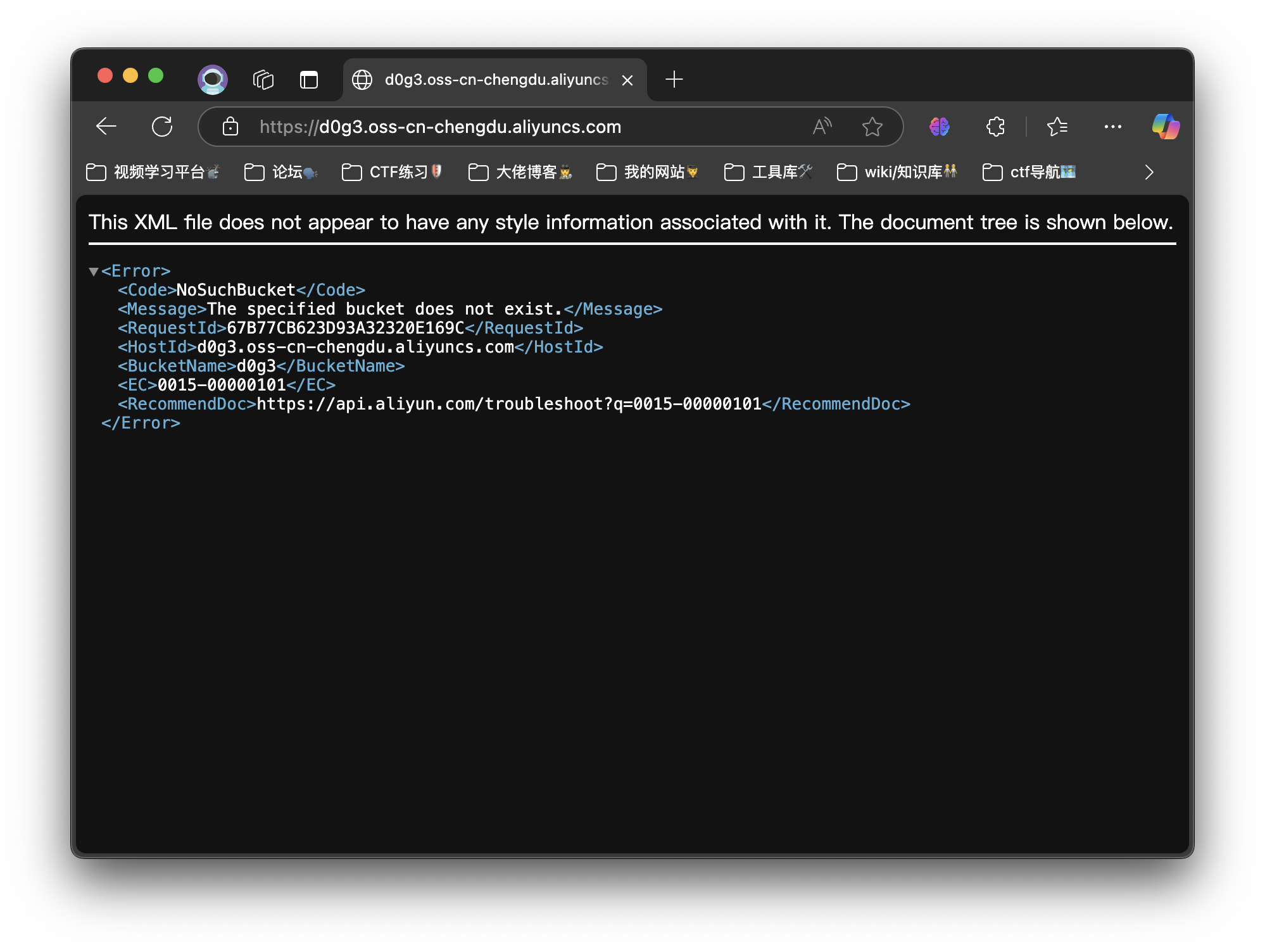The image size is (1265, 952).
Task: Open the Extensions puzzle icon
Action: 995,127
